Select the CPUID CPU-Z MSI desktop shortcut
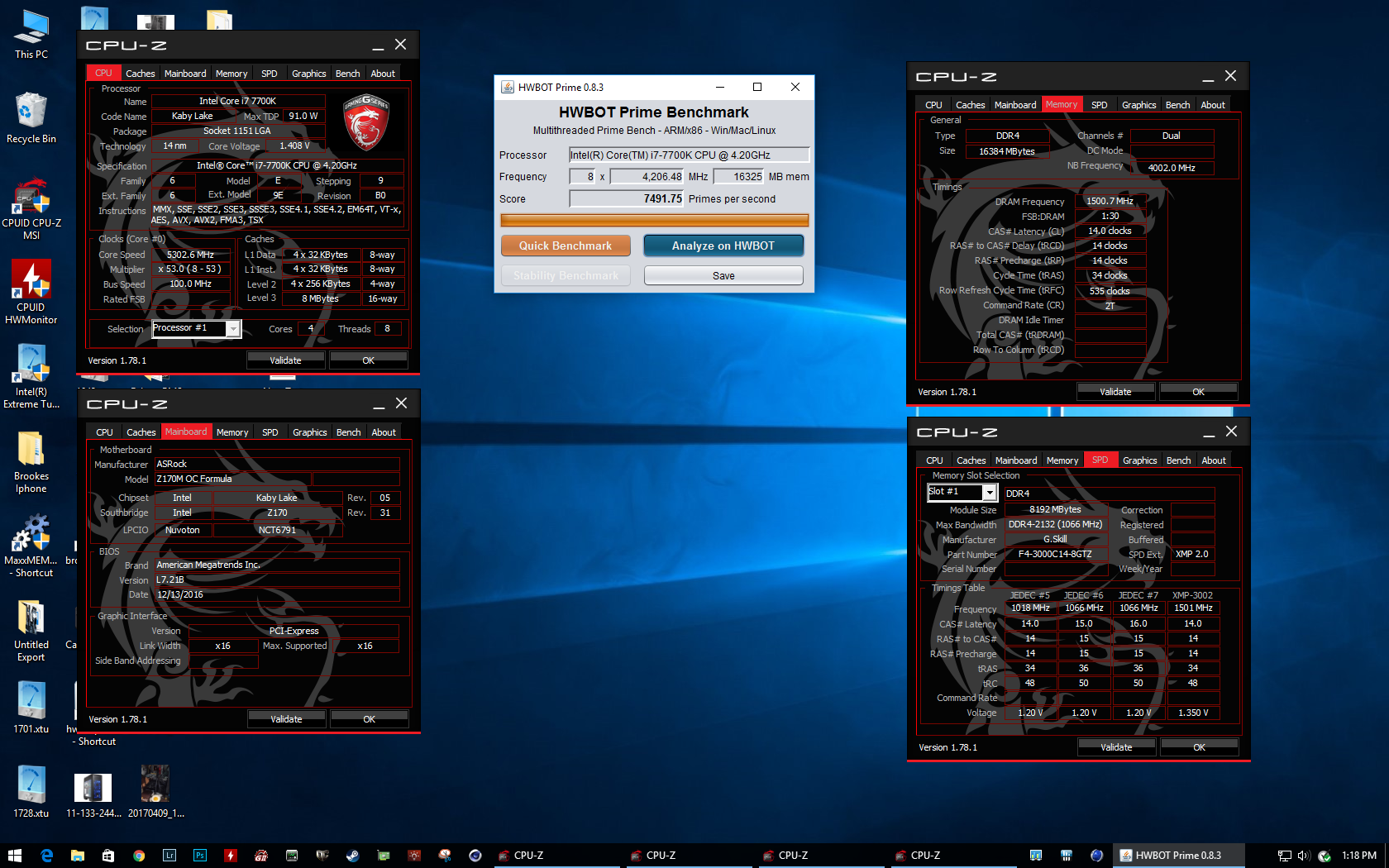Viewport: 1389px width, 868px height. [x=31, y=208]
